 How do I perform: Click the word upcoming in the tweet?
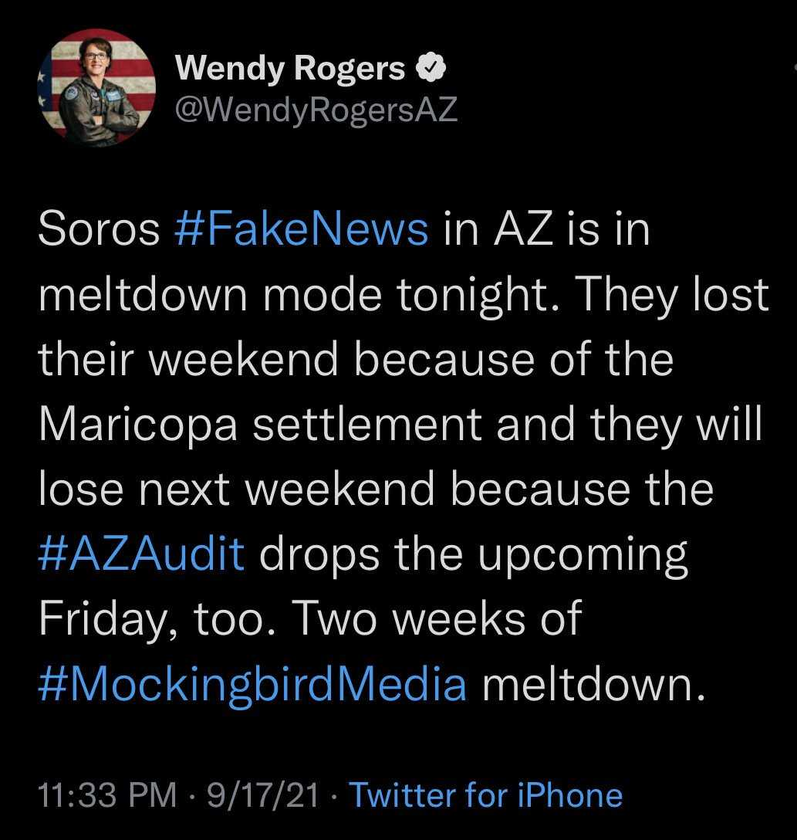pyautogui.click(x=582, y=556)
